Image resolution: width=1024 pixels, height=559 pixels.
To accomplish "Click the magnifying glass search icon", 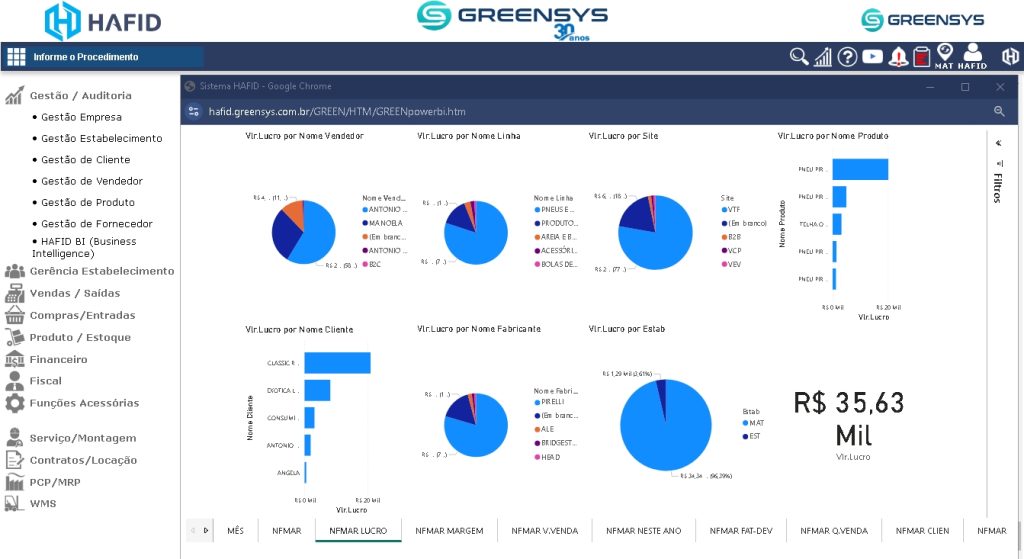I will [x=799, y=57].
